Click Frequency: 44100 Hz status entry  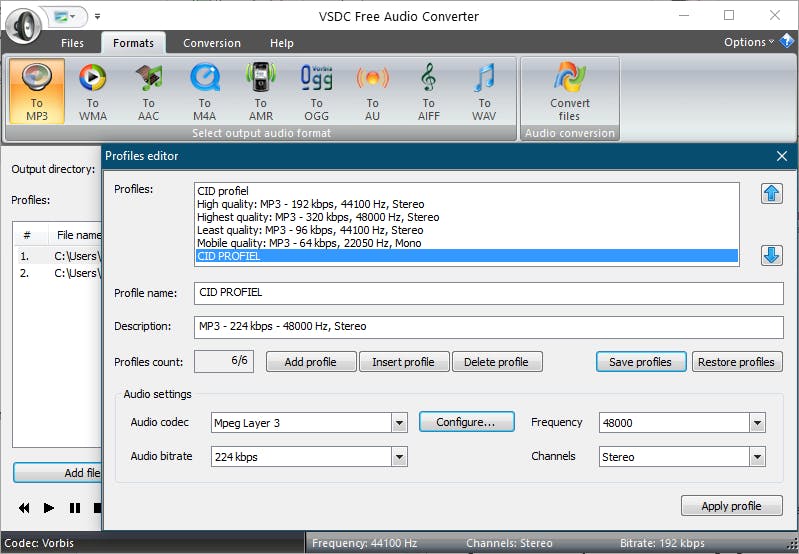(364, 543)
